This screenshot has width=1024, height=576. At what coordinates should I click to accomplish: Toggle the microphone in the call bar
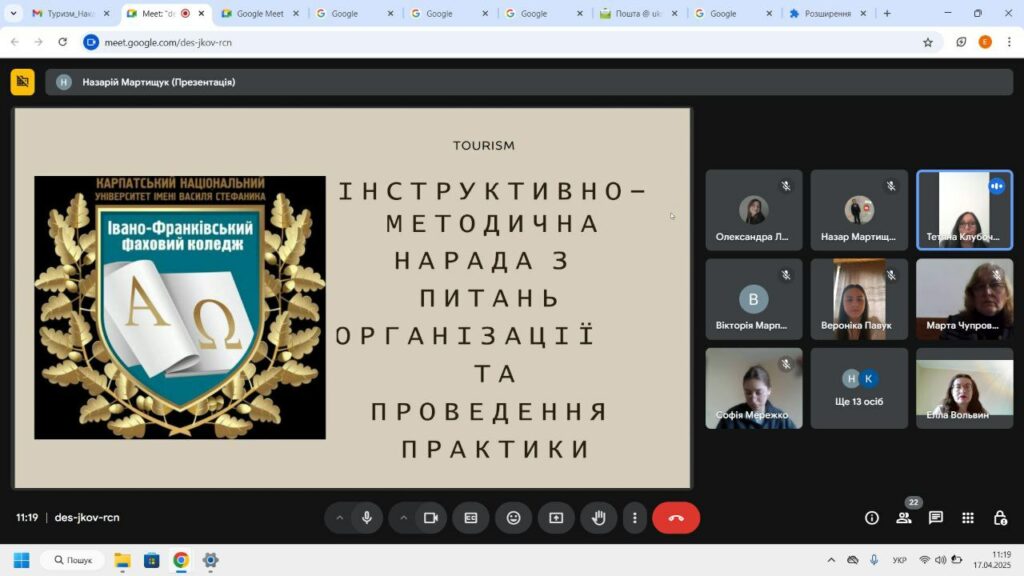pyautogui.click(x=367, y=518)
